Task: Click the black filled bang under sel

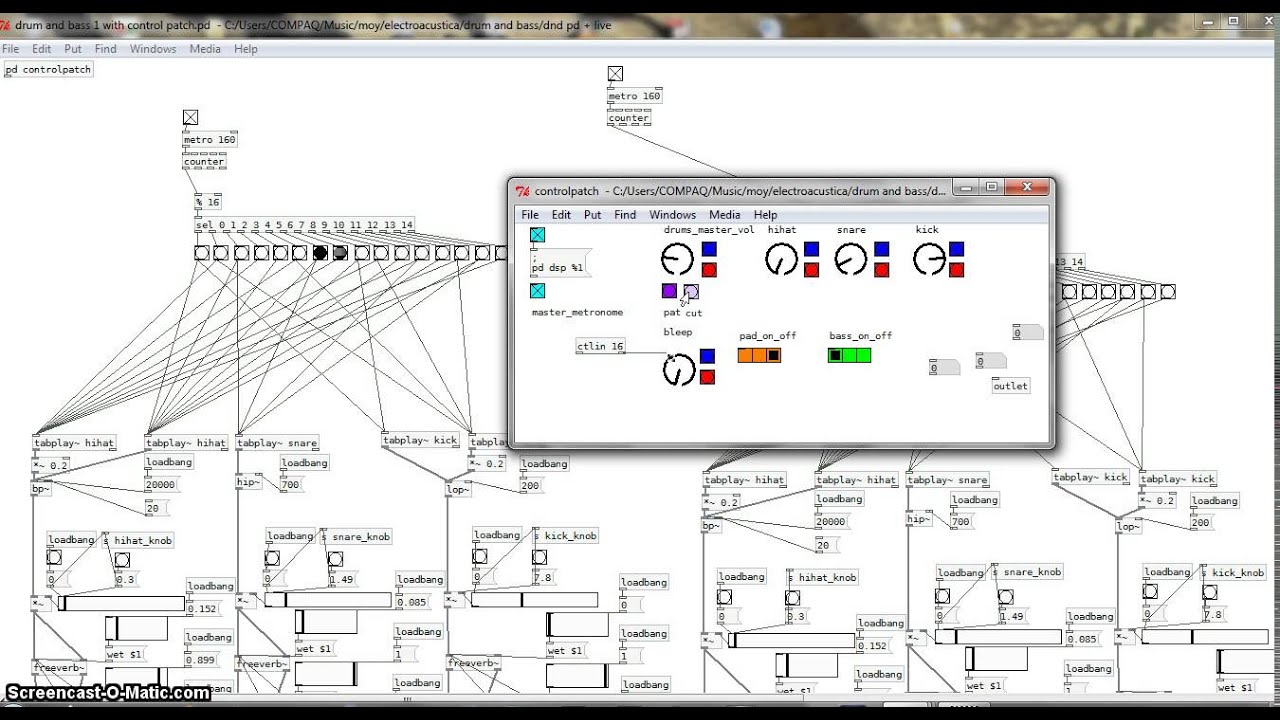Action: coord(320,253)
